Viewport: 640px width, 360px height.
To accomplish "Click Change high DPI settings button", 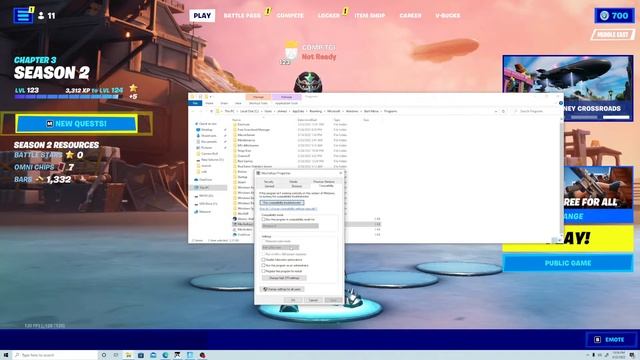I will tap(284, 278).
